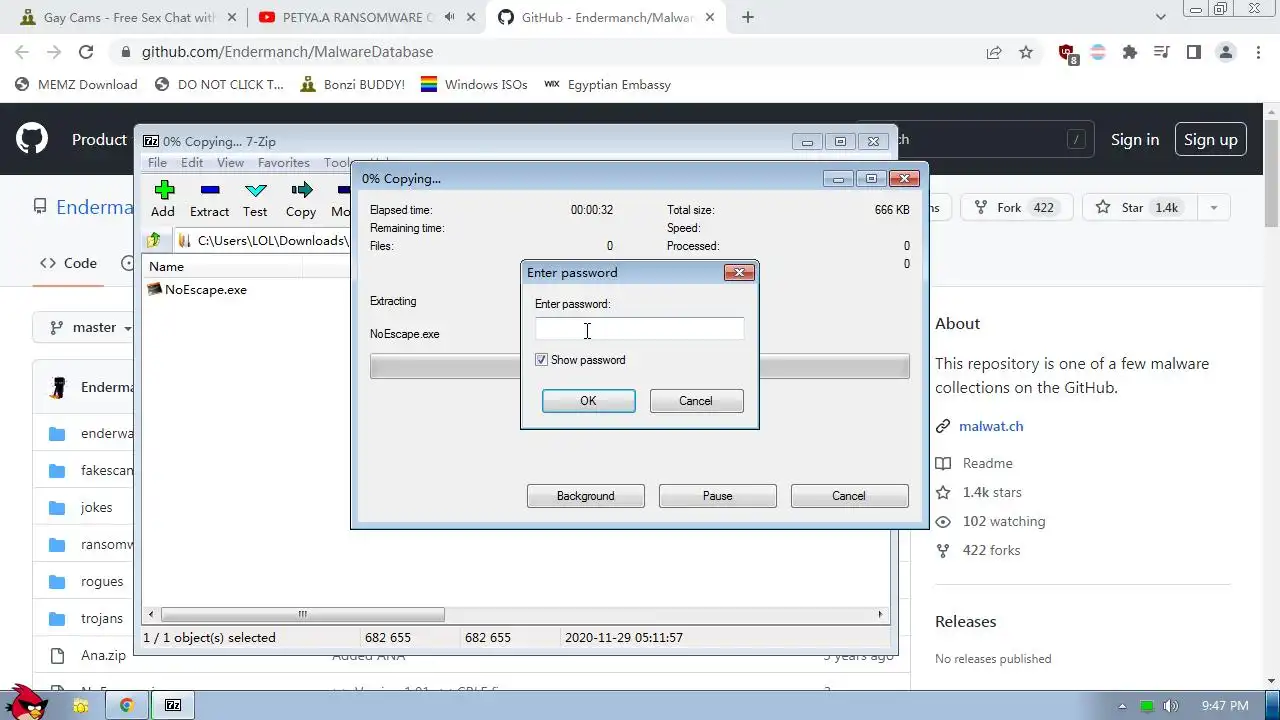Click the 7-Zip Extract toolbar icon
This screenshot has height=720, width=1280.
pos(209,190)
